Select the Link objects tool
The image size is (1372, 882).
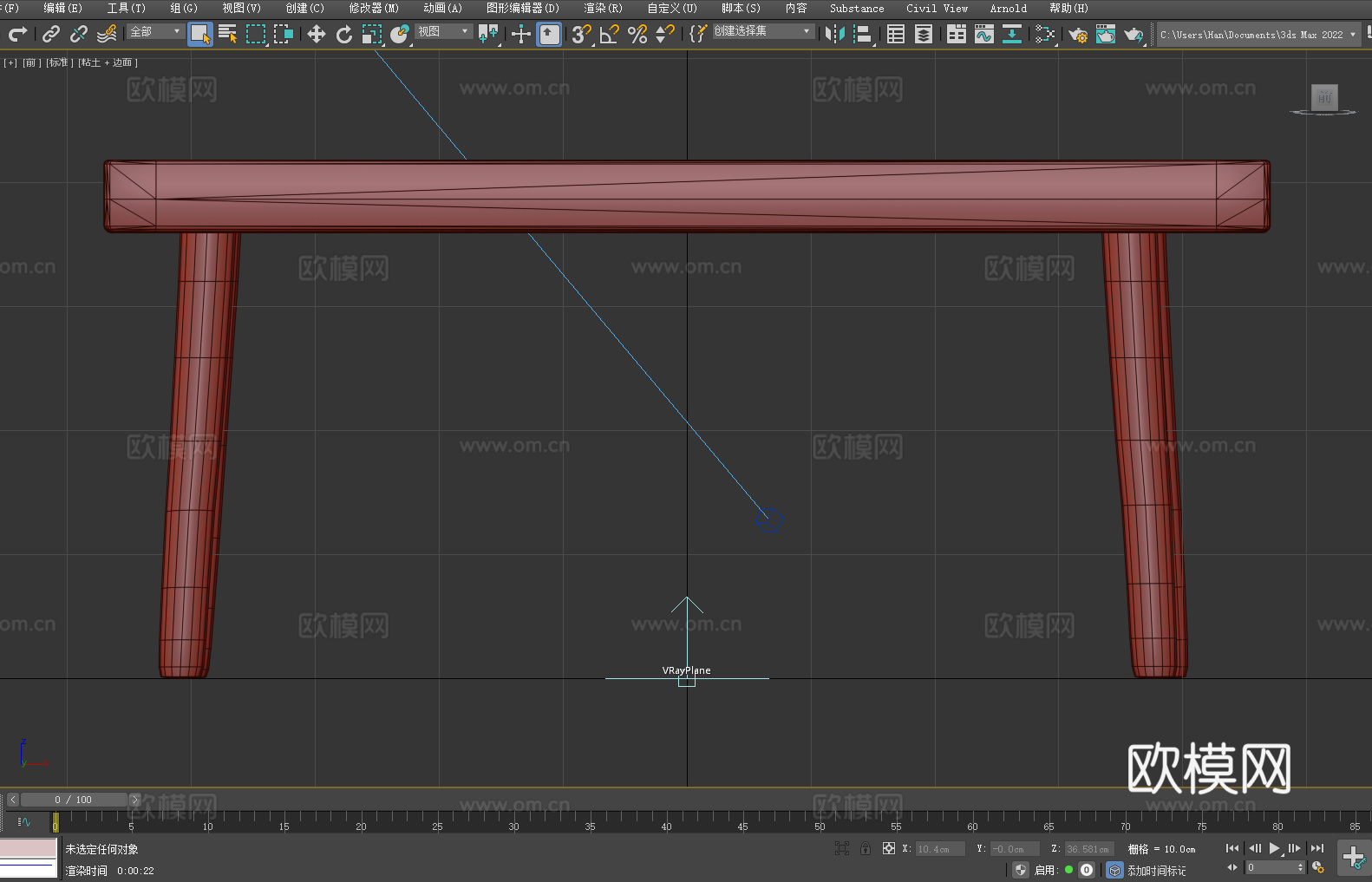tap(51, 34)
